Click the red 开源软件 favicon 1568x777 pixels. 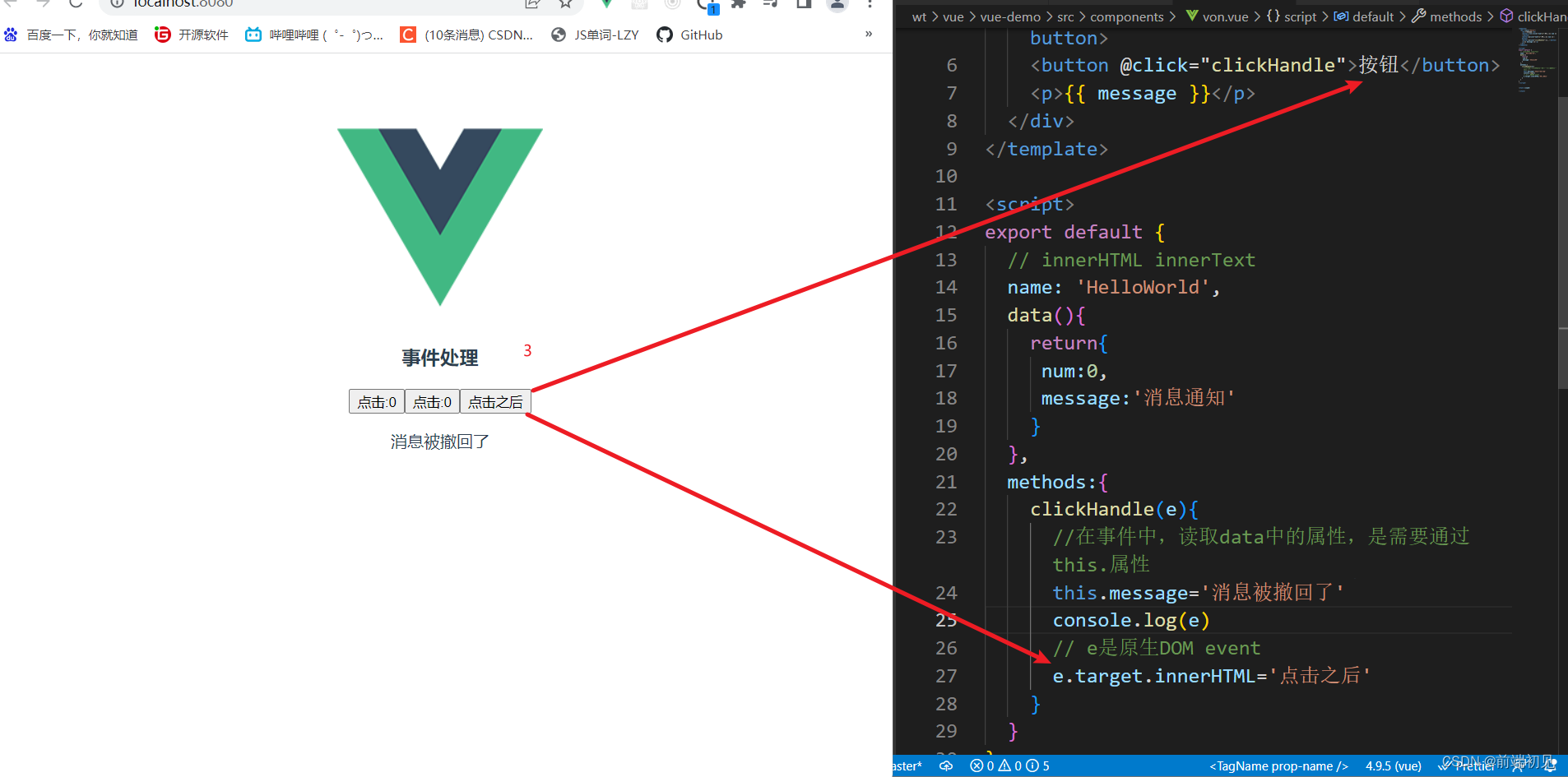163,35
